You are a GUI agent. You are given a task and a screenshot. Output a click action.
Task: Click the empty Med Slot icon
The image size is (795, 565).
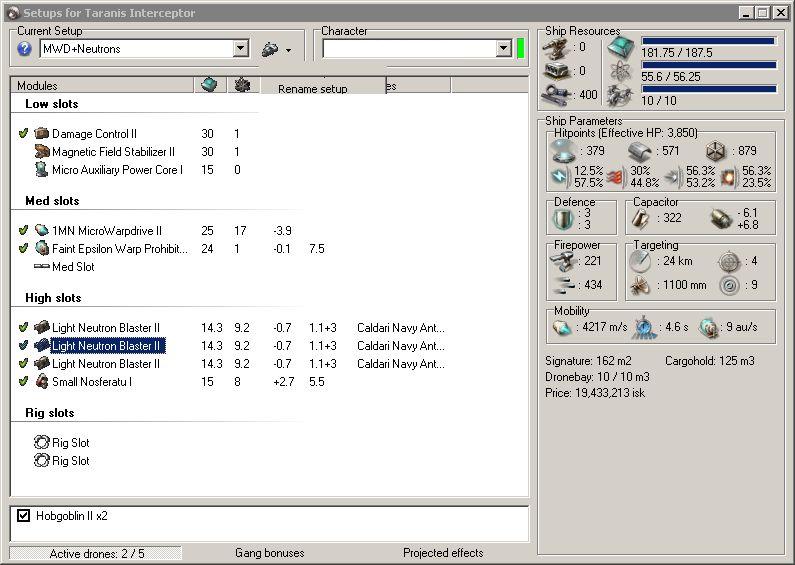(x=42, y=266)
